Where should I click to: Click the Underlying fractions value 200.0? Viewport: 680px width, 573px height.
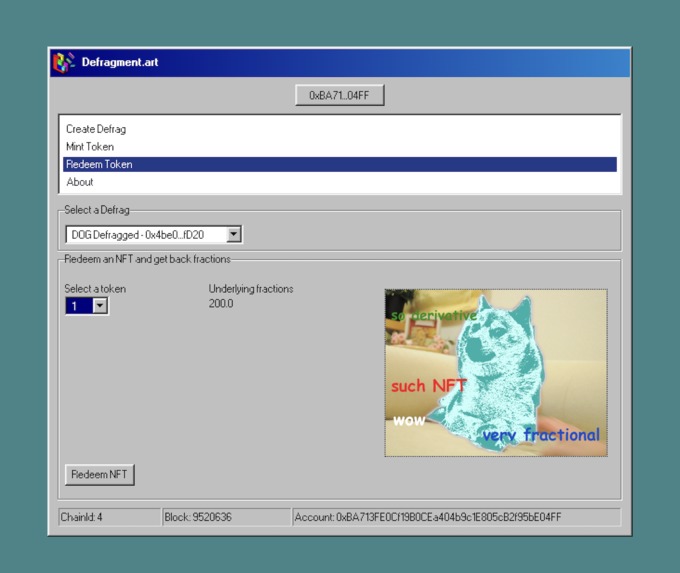pyautogui.click(x=221, y=304)
